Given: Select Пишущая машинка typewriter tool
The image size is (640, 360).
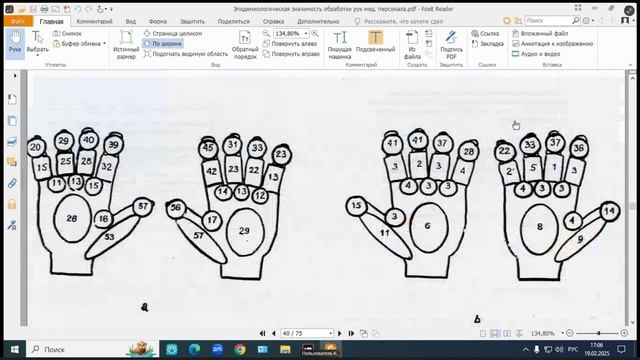Looking at the screenshot, I should point(340,44).
